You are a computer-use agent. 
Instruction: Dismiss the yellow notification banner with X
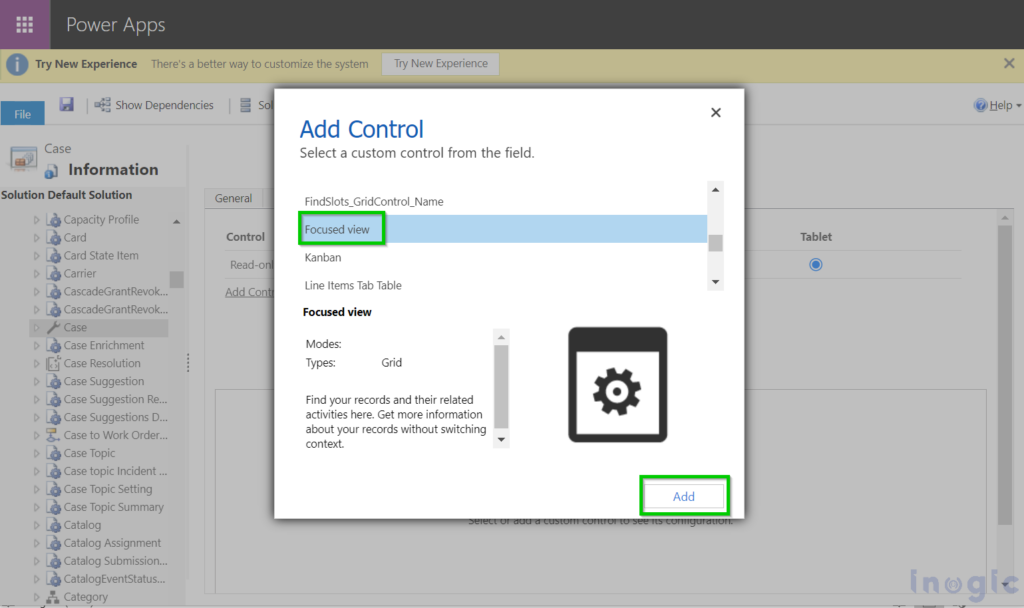(1008, 63)
